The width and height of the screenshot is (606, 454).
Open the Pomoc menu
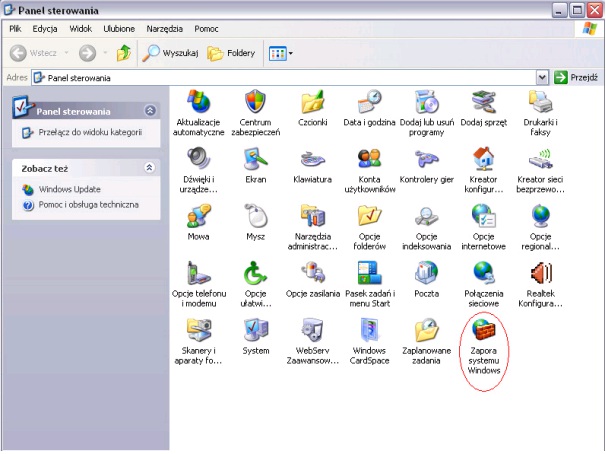(x=206, y=29)
